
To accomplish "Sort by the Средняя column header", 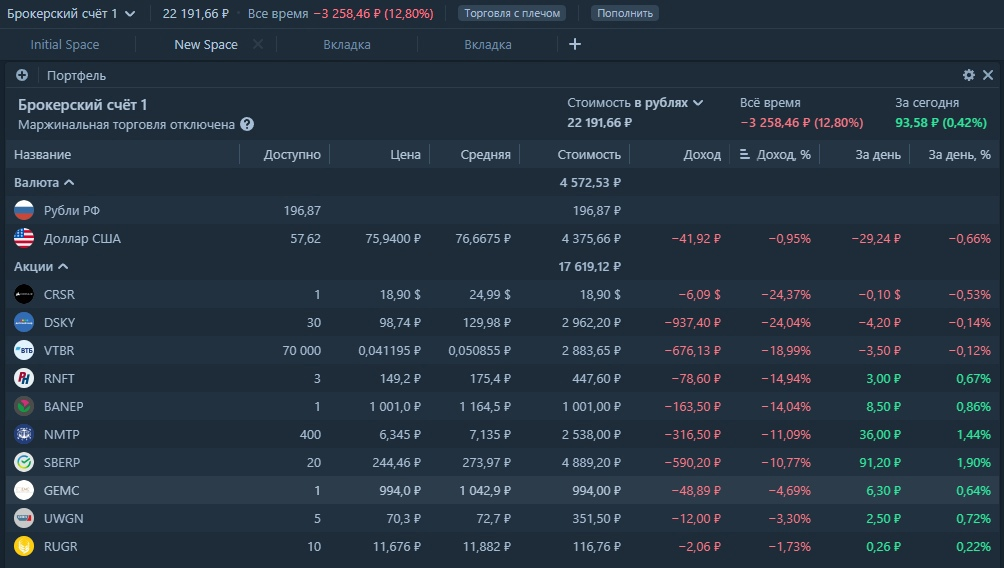I will pyautogui.click(x=485, y=154).
